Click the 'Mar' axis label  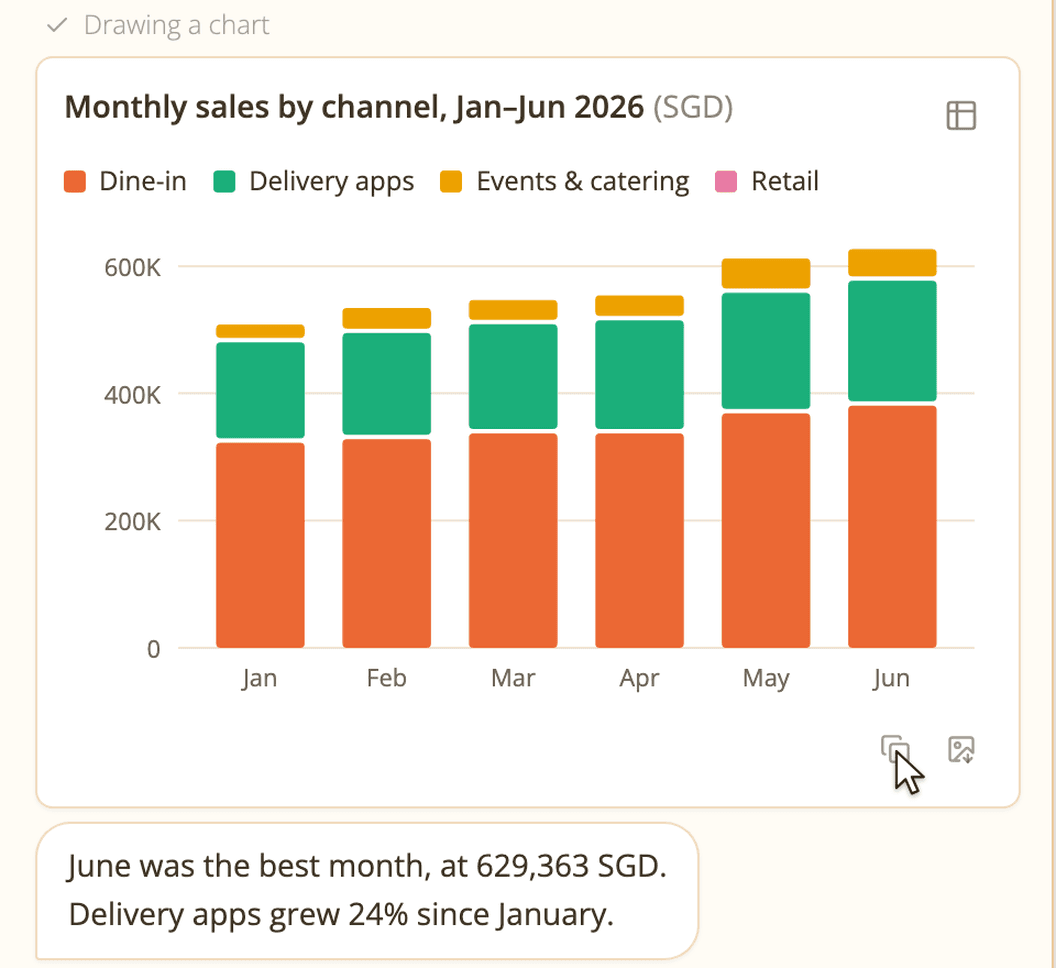513,678
